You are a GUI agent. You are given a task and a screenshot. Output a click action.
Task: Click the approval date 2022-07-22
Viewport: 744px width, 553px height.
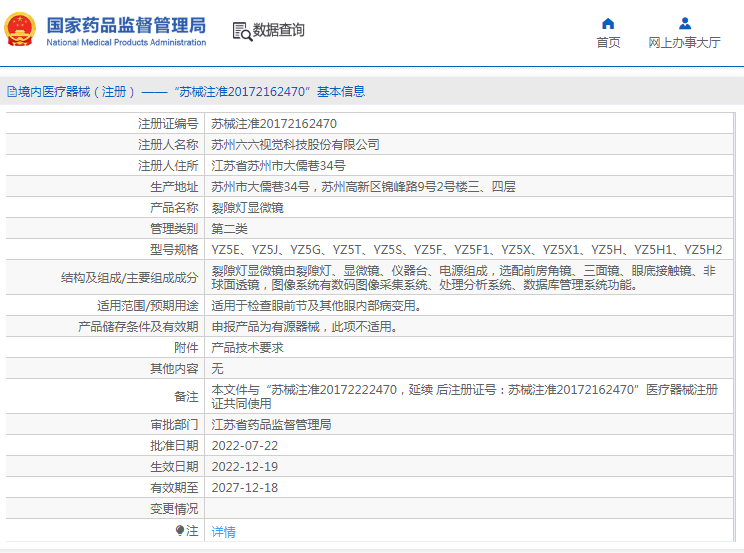pos(245,446)
